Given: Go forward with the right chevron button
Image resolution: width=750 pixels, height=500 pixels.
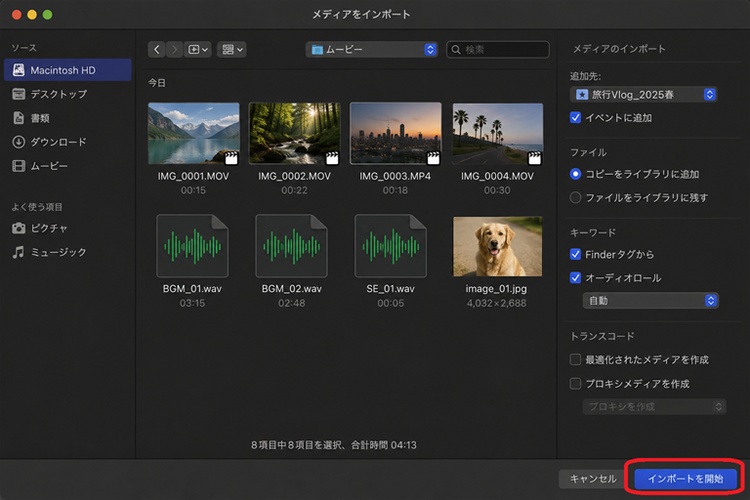Looking at the screenshot, I should (175, 49).
